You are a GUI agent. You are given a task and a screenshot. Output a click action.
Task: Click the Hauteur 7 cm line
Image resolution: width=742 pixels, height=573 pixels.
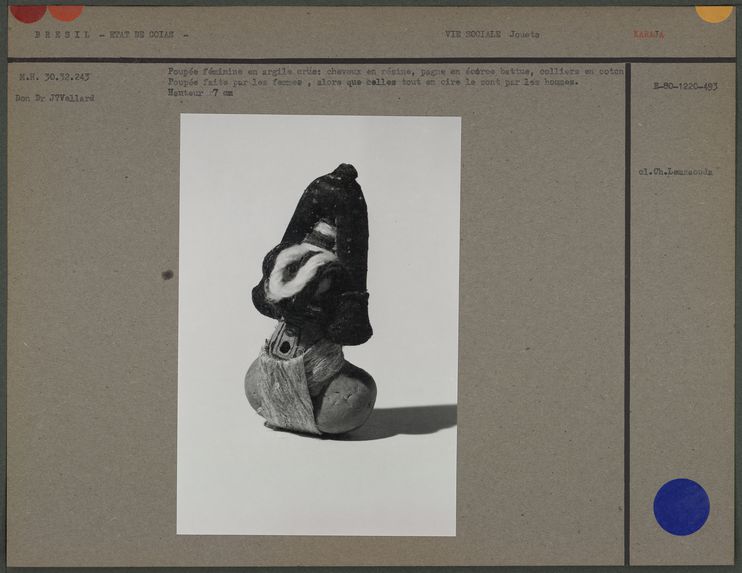click(200, 93)
